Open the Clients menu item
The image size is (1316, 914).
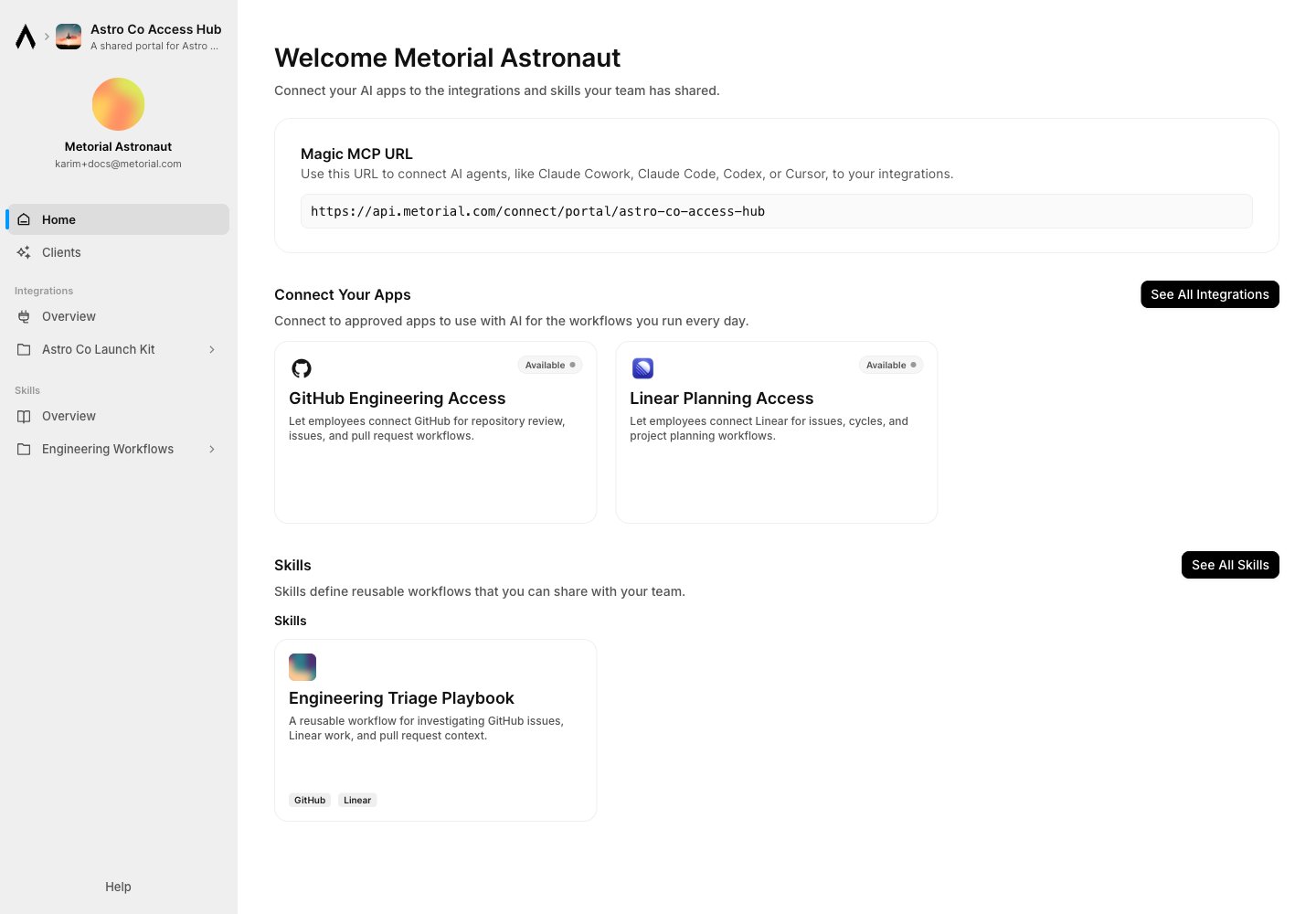pyautogui.click(x=118, y=252)
